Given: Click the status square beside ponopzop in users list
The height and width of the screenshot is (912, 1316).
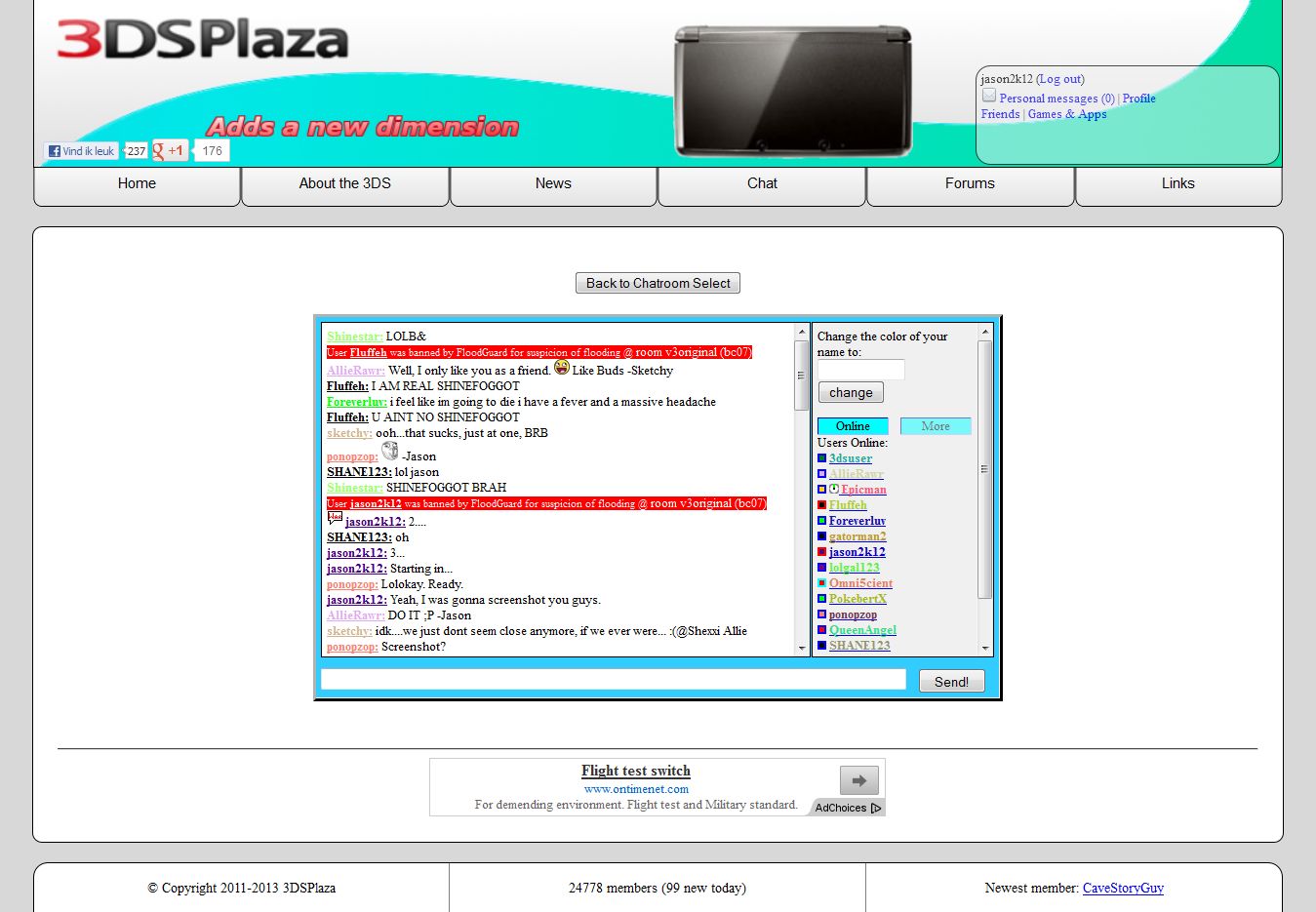Looking at the screenshot, I should (821, 615).
